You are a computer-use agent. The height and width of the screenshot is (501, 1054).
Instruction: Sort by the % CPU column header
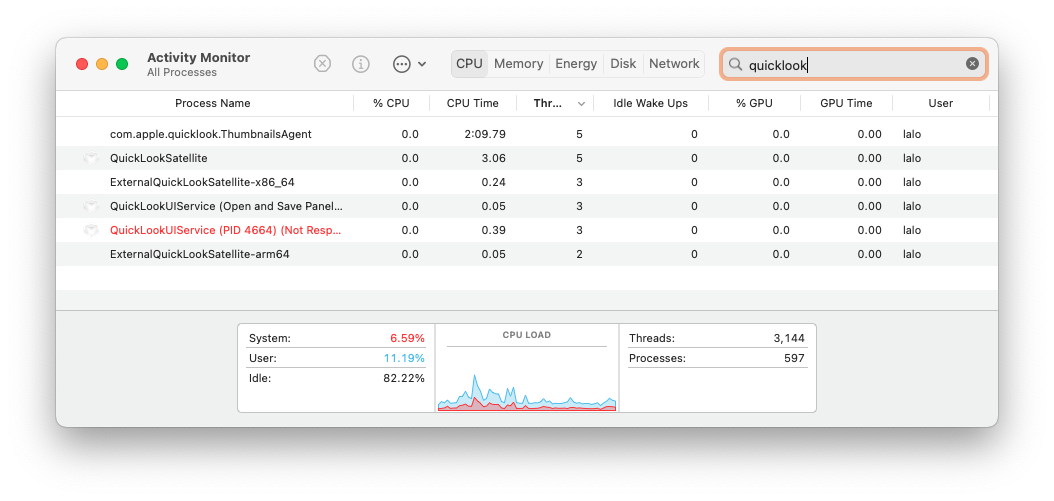tap(391, 103)
